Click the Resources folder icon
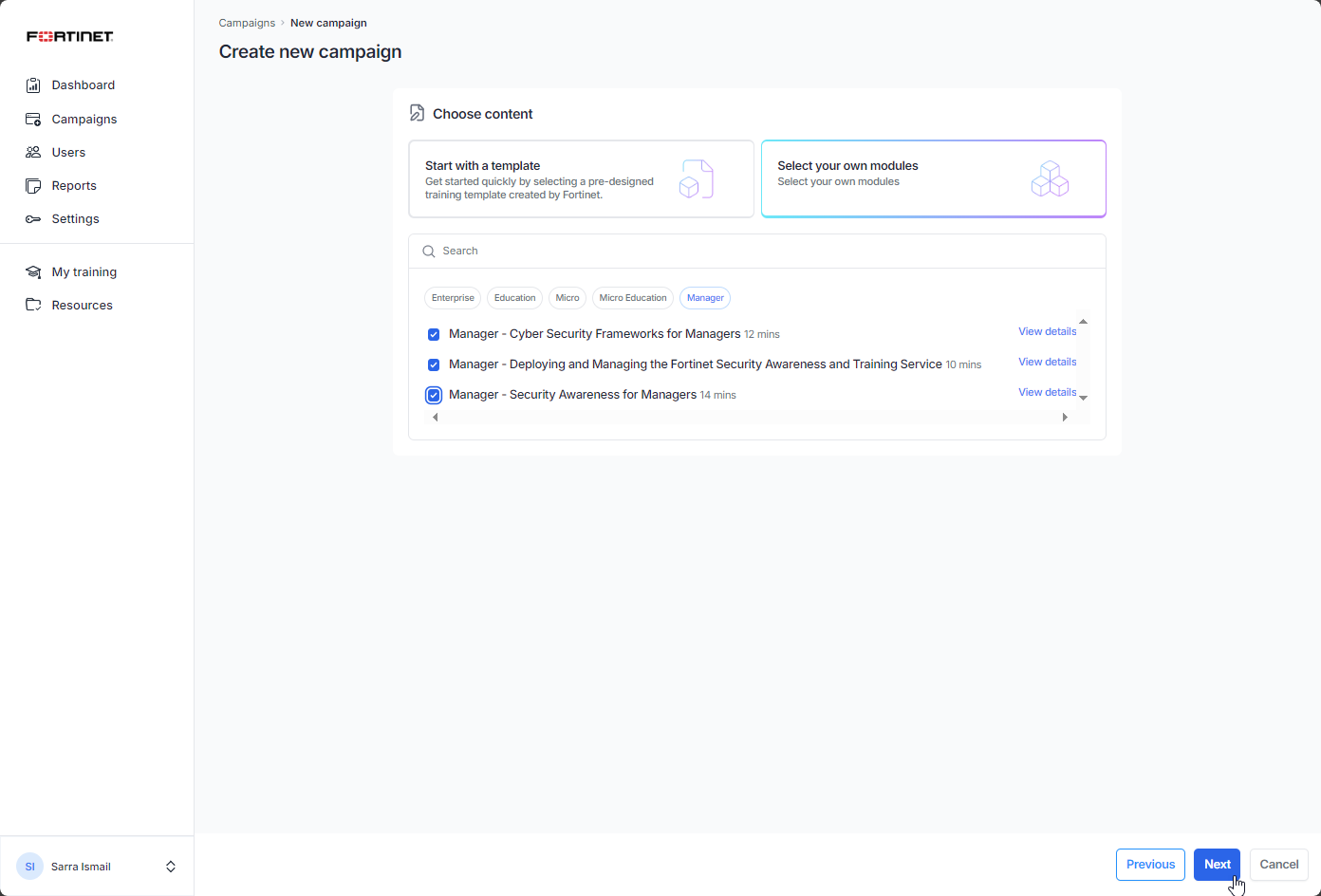1321x896 pixels. 33,305
